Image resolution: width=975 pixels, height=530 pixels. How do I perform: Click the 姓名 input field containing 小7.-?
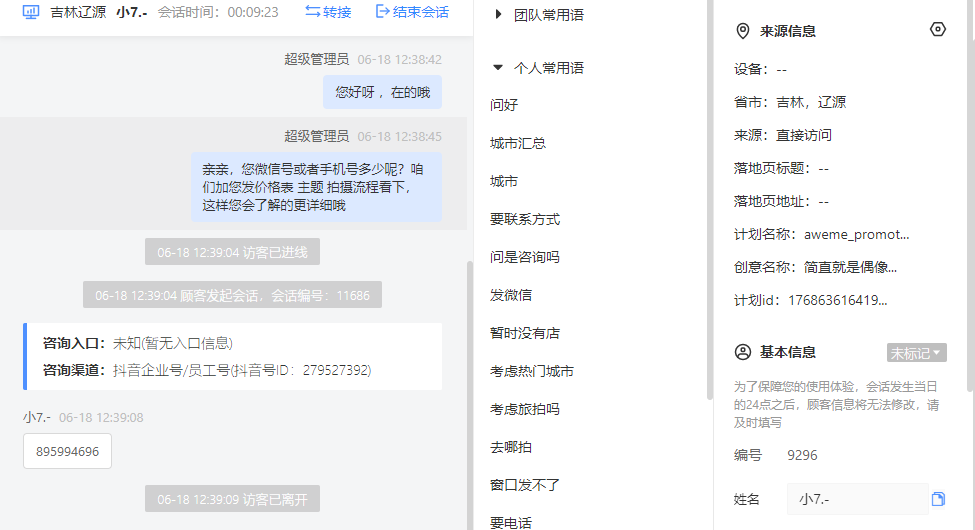(857, 499)
